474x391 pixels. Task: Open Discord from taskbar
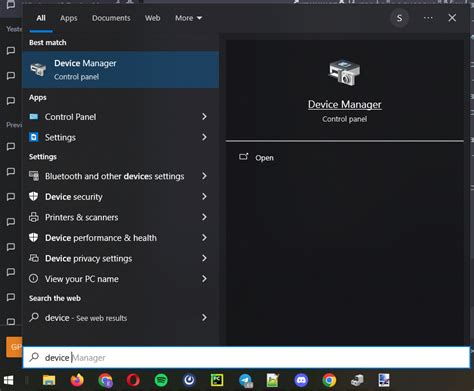[x=301, y=380]
